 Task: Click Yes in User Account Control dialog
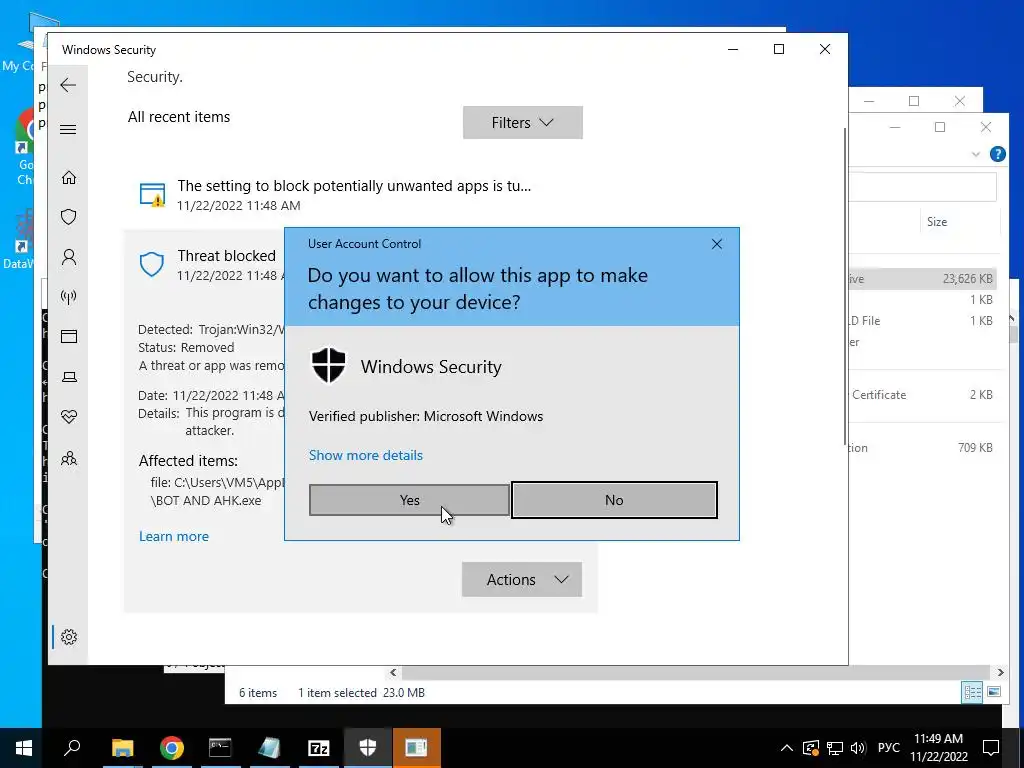pyautogui.click(x=409, y=500)
